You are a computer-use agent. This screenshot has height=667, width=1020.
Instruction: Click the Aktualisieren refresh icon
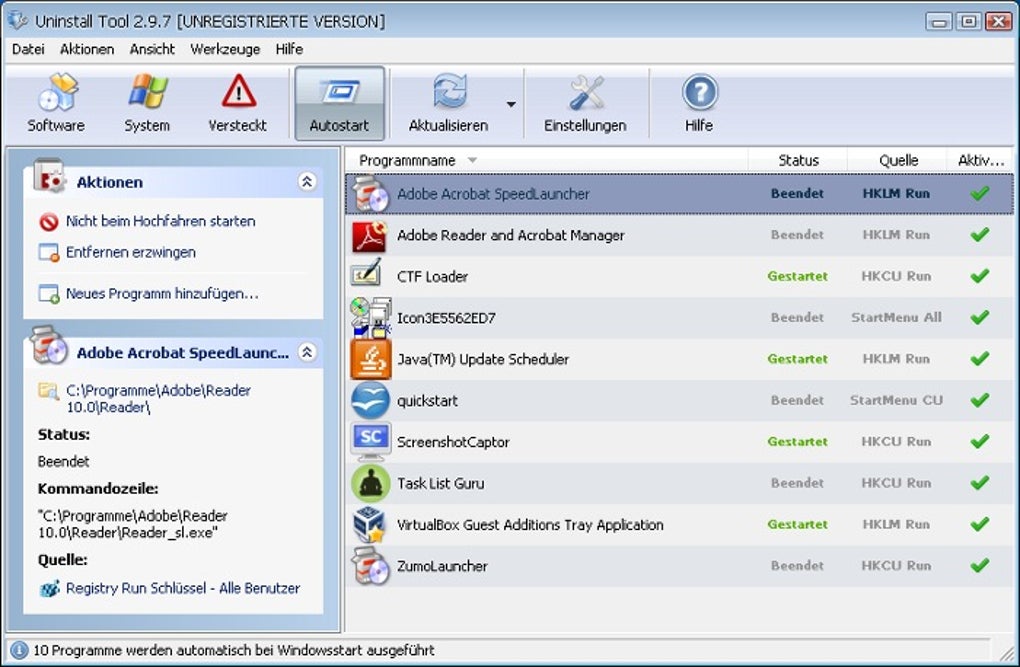450,92
